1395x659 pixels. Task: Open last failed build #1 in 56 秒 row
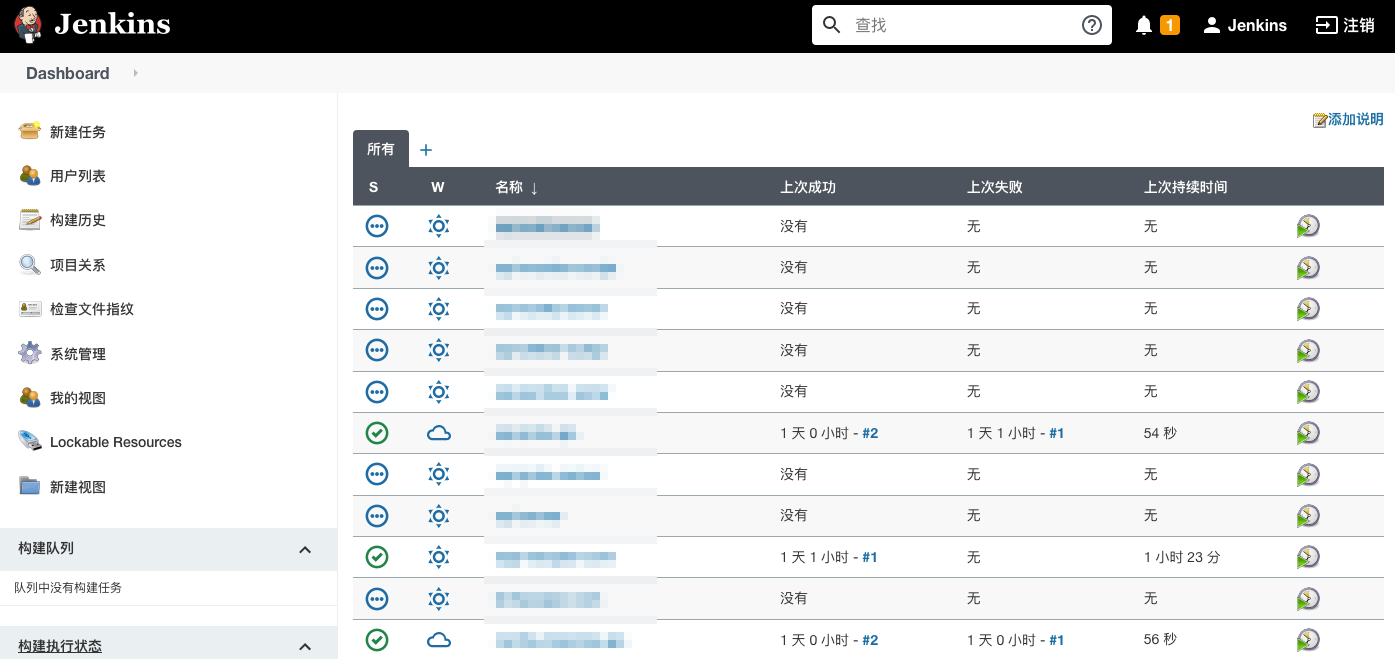coord(1057,640)
